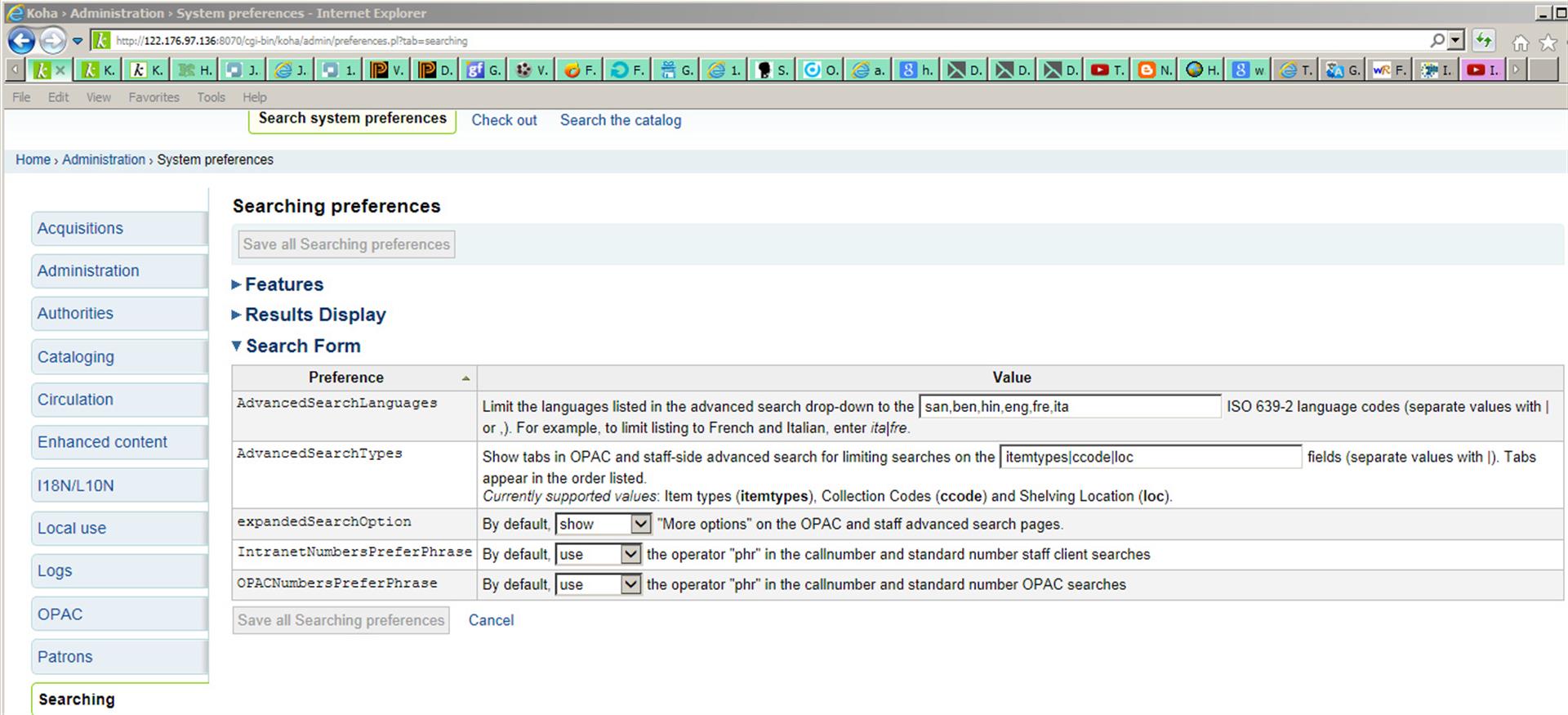Expand the Results Display section
Screen dimensions: 1568x715
(x=309, y=315)
